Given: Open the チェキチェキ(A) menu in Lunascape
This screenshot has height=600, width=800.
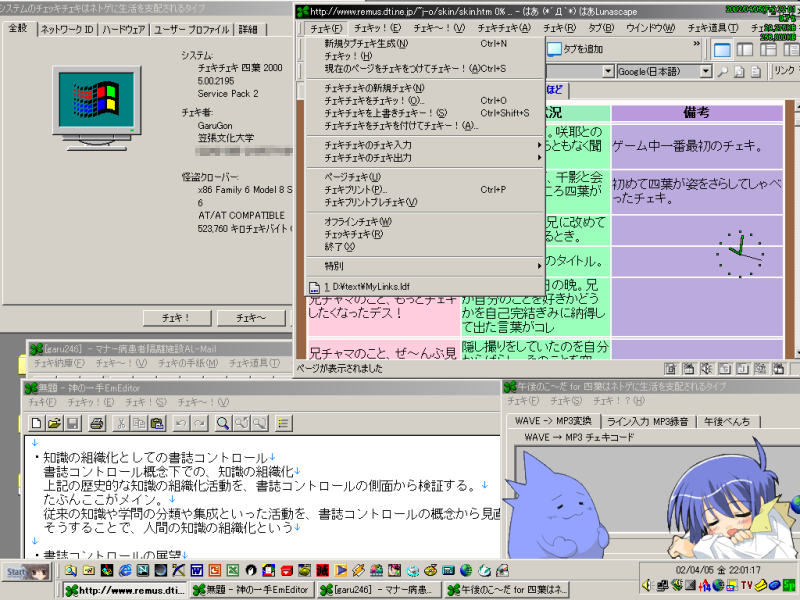Looking at the screenshot, I should tap(504, 28).
